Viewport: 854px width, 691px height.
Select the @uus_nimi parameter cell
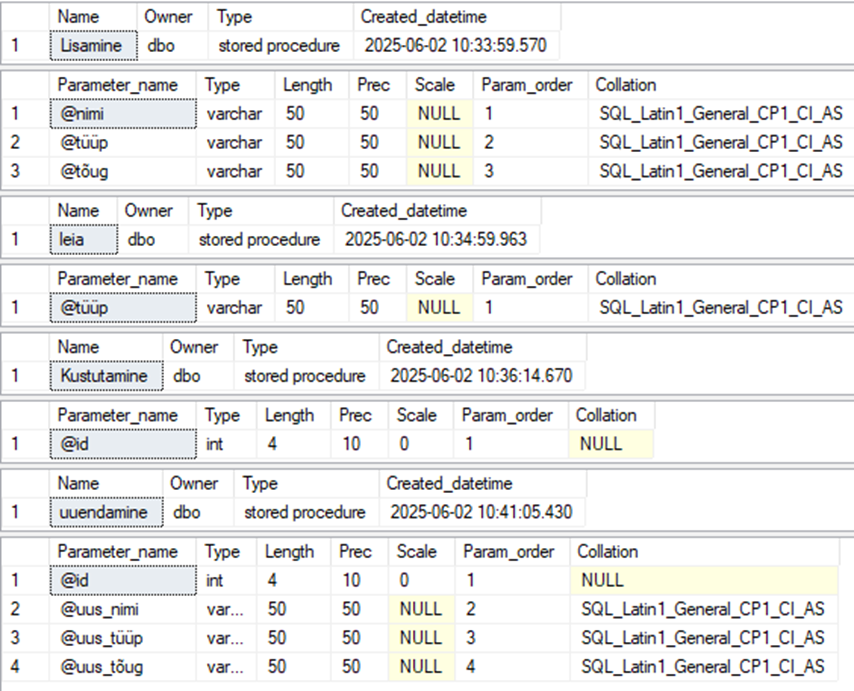coord(122,609)
